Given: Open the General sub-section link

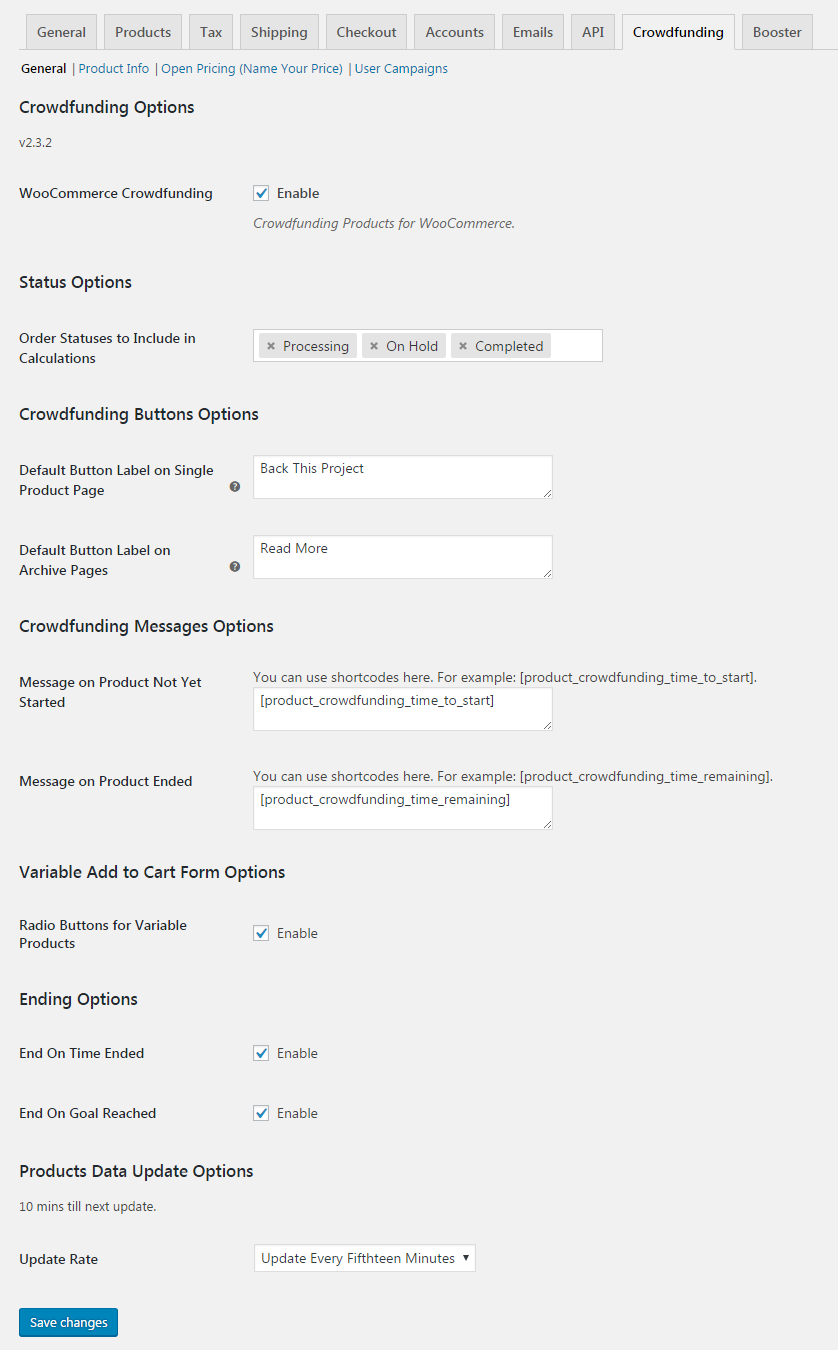Looking at the screenshot, I should click(44, 69).
